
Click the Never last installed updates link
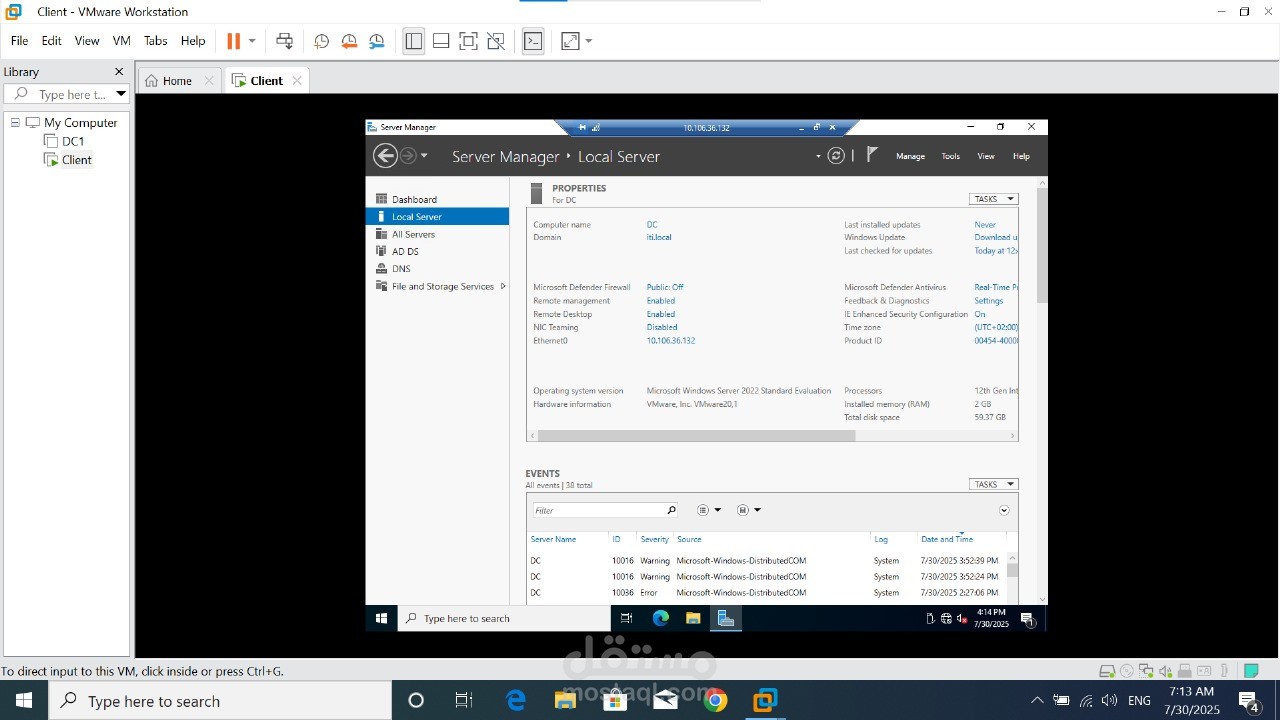tap(985, 225)
